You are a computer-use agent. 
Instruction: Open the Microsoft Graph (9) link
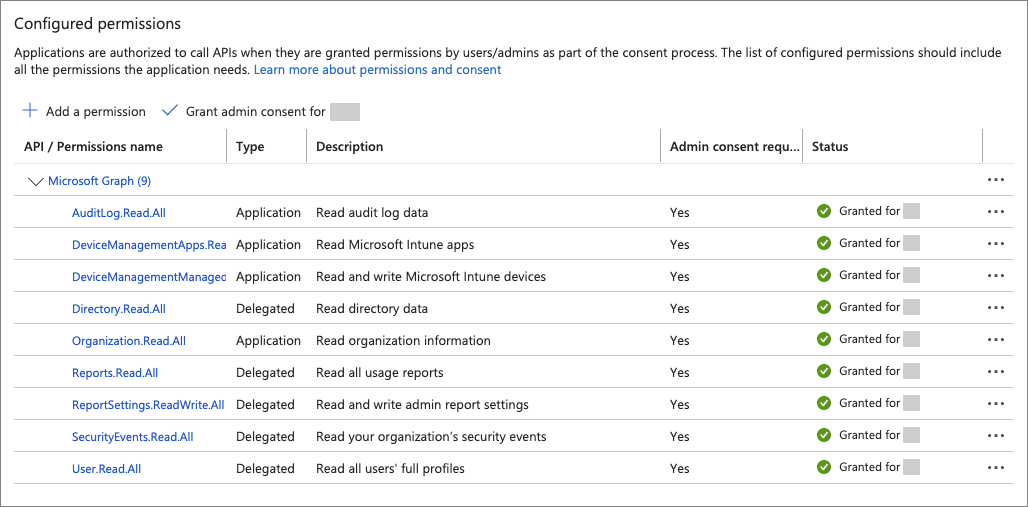[100, 181]
